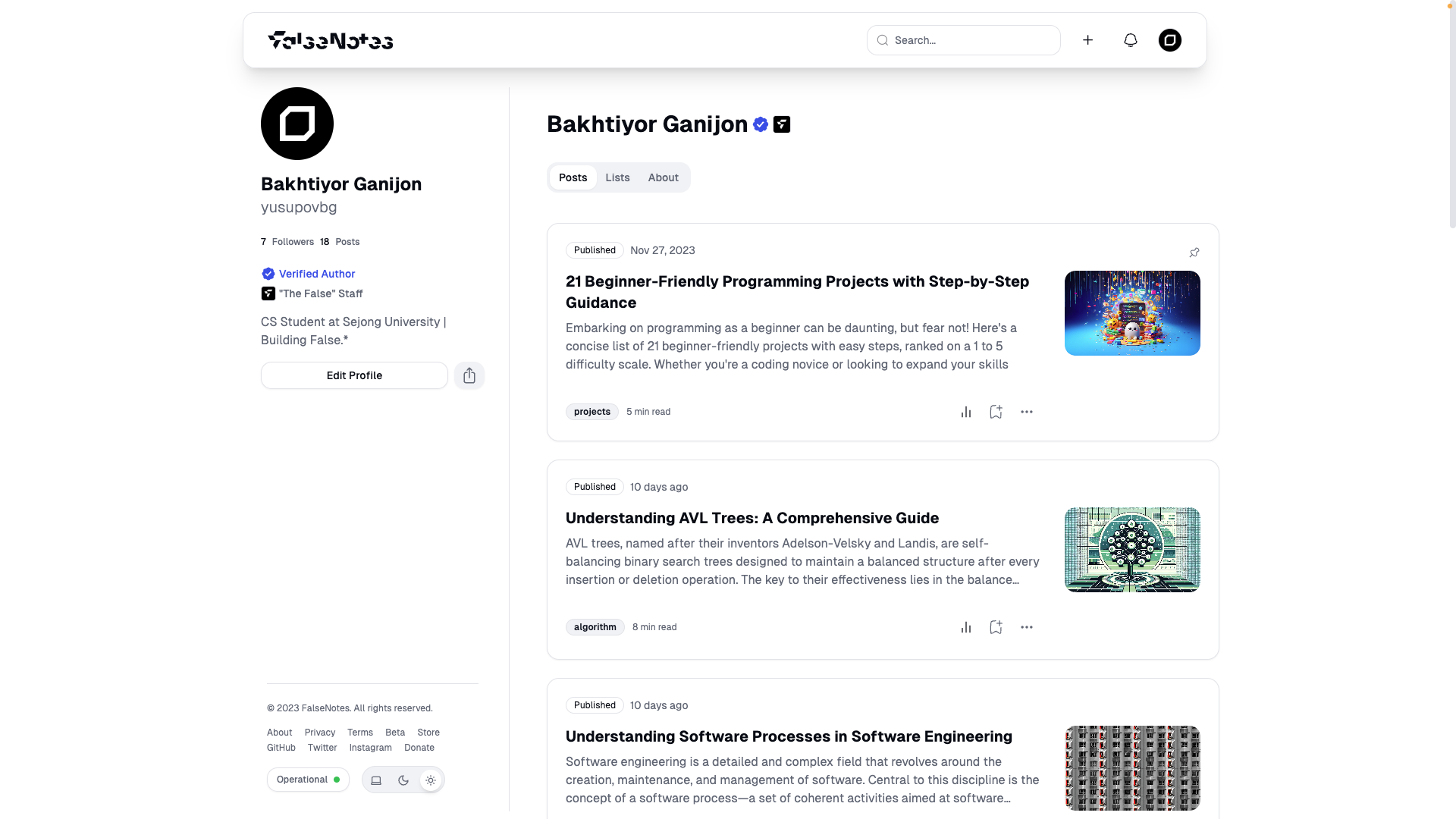Open the colorful programming projects thumbnail
The image size is (1456, 819).
tap(1132, 313)
